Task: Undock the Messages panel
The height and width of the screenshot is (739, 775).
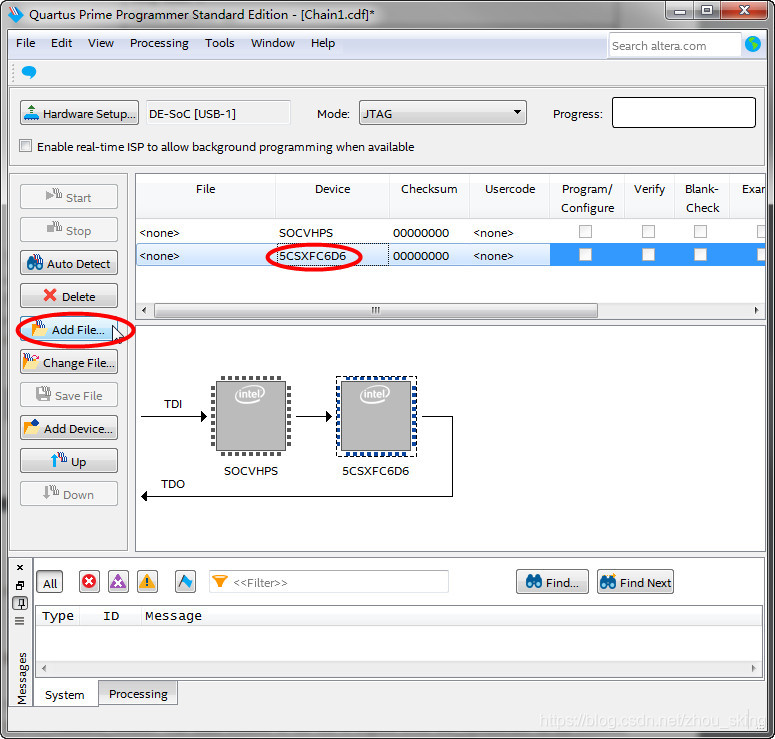Action: [x=20, y=585]
